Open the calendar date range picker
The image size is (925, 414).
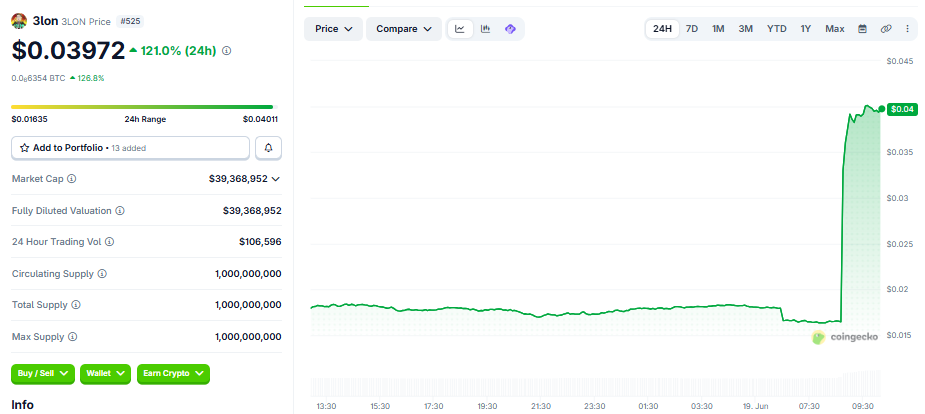coord(862,29)
